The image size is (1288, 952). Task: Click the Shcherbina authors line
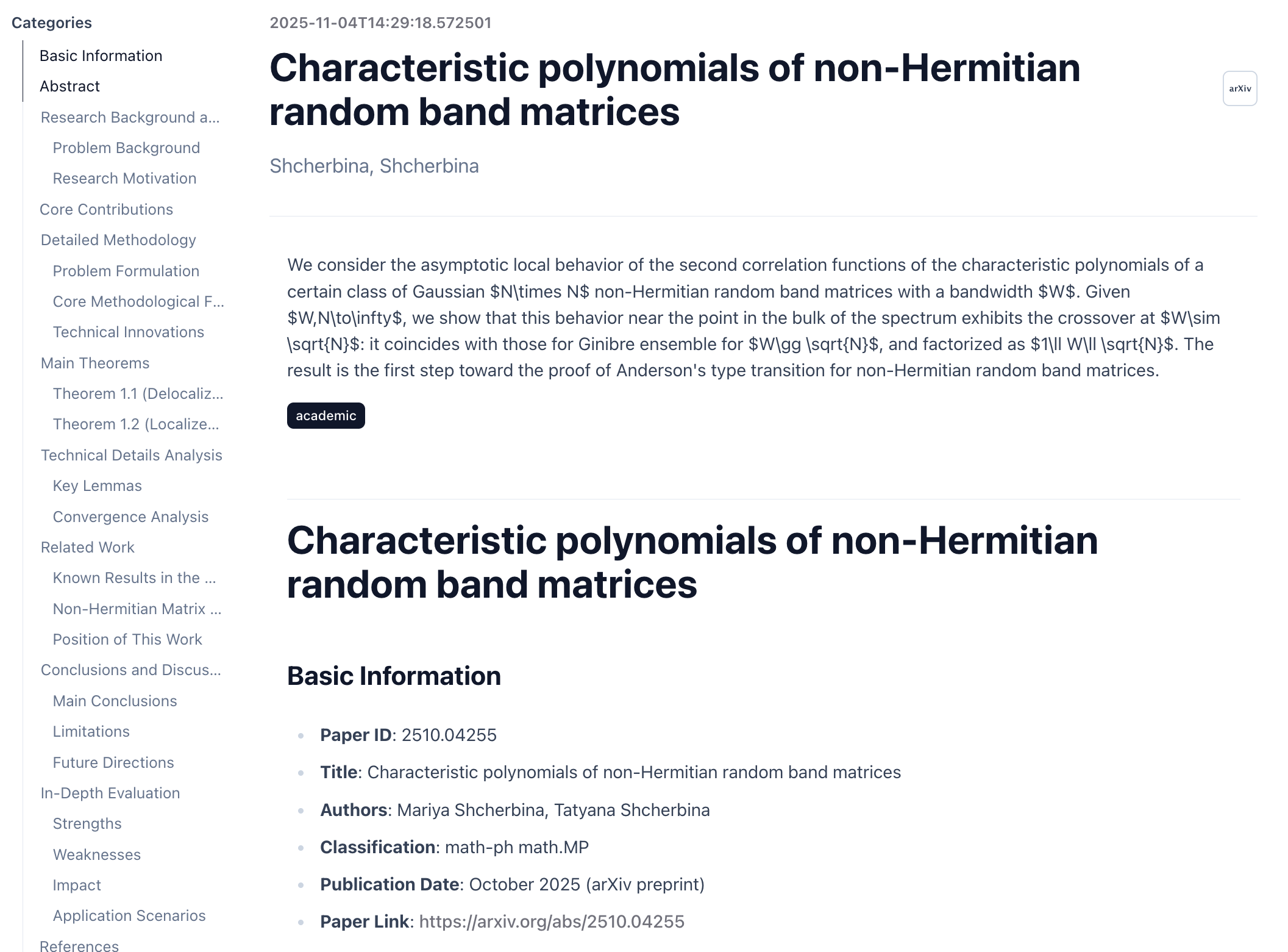pyautogui.click(x=374, y=166)
